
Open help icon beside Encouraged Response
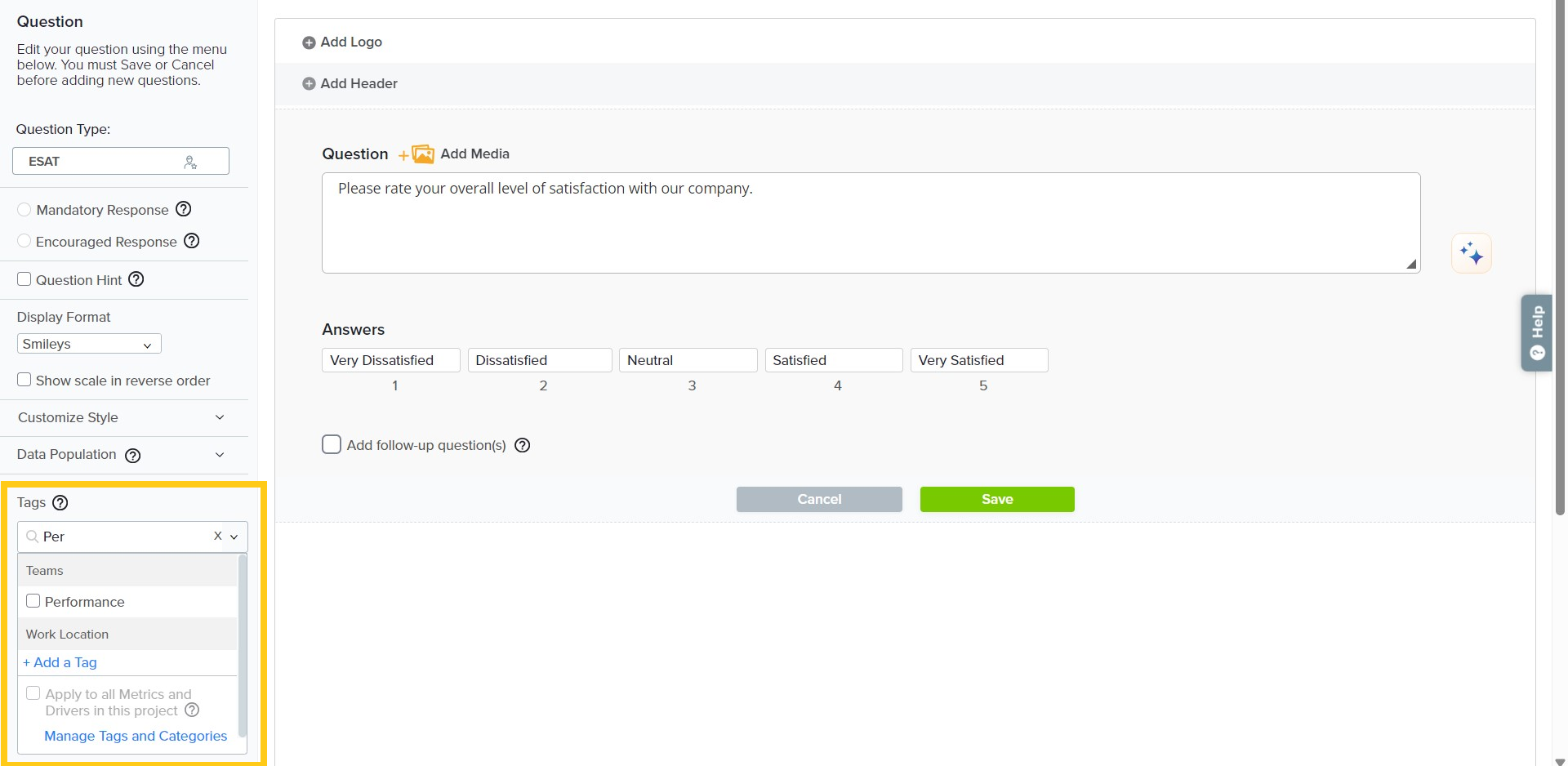[x=192, y=242]
